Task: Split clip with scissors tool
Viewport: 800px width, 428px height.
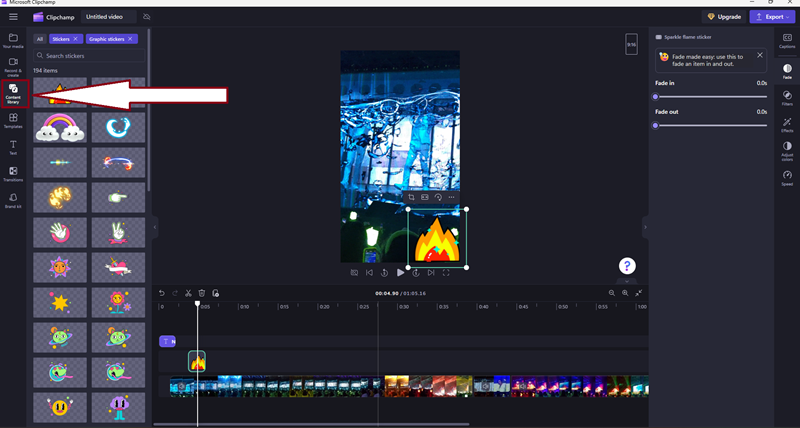Action: pyautogui.click(x=188, y=293)
